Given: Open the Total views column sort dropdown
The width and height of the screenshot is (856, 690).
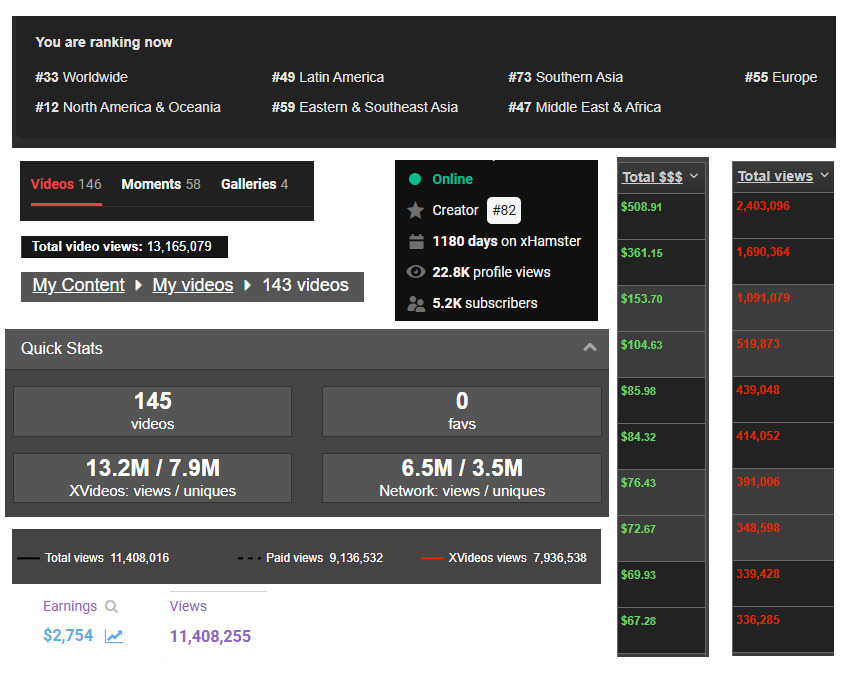Looking at the screenshot, I should (x=824, y=175).
